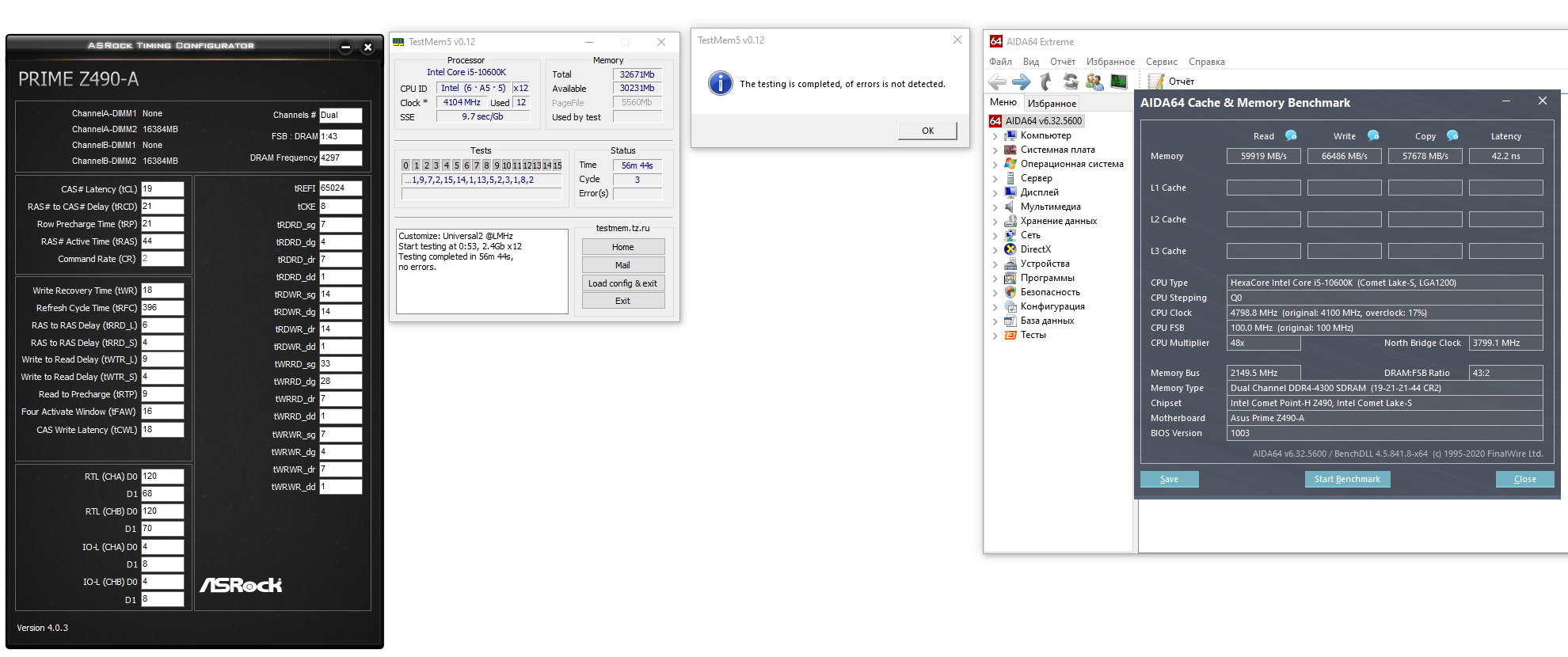Image resolution: width=1568 pixels, height=657 pixels.
Task: Click the Up arrow icon in AIDA64 toolbar
Action: (1046, 82)
